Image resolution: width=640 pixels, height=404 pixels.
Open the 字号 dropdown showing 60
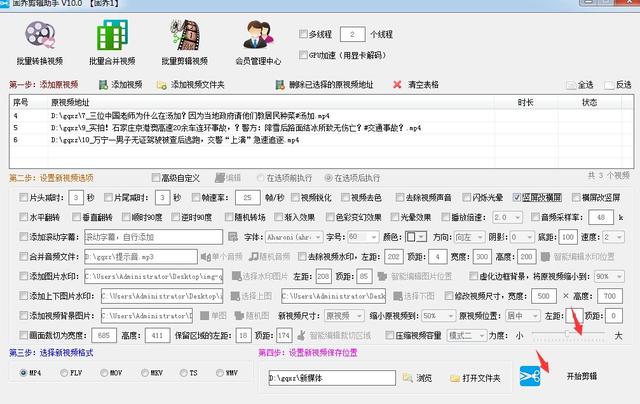(x=363, y=237)
